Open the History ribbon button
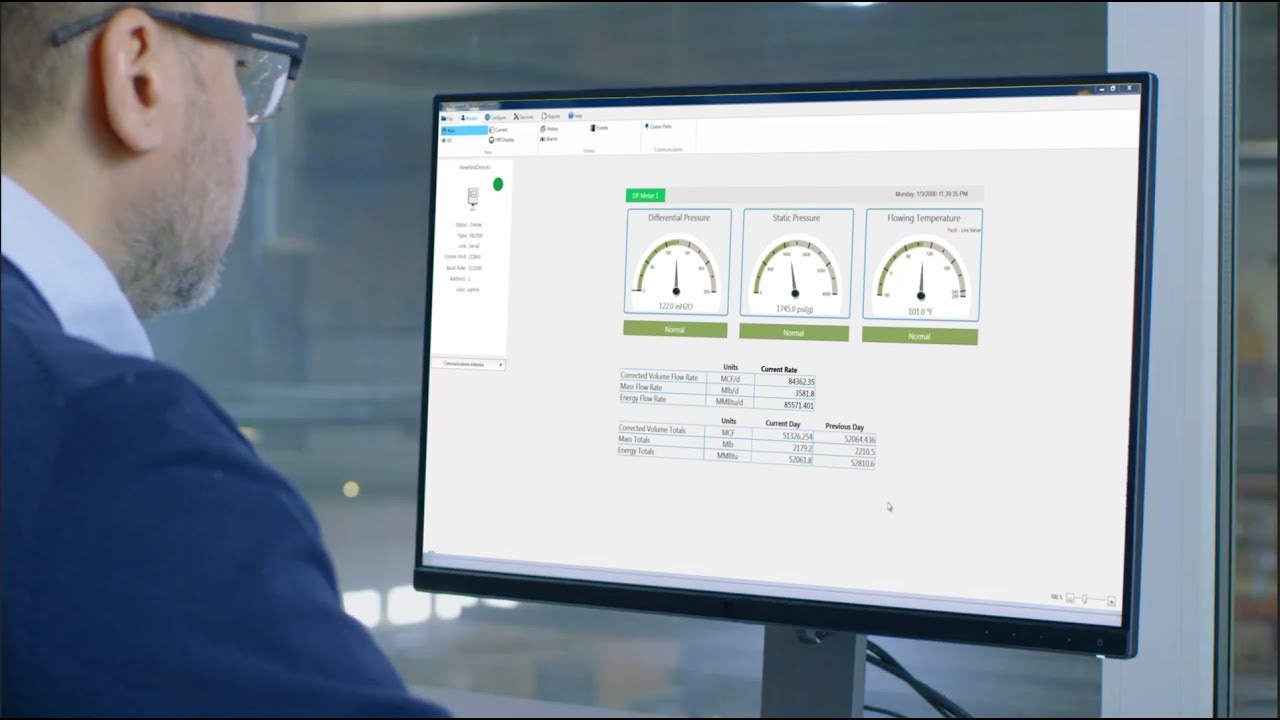The image size is (1280, 720). [x=549, y=129]
